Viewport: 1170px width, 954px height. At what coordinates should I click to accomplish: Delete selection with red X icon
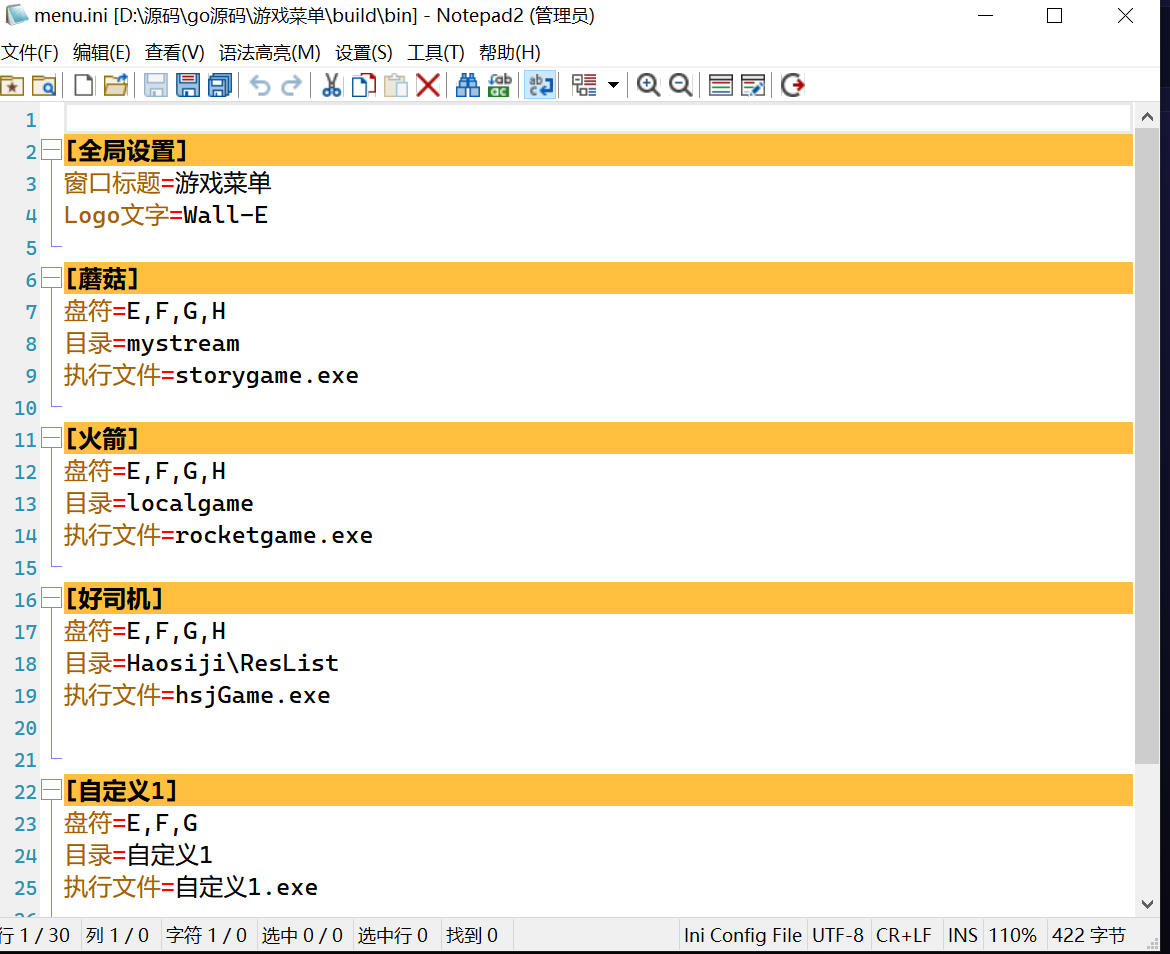(428, 85)
